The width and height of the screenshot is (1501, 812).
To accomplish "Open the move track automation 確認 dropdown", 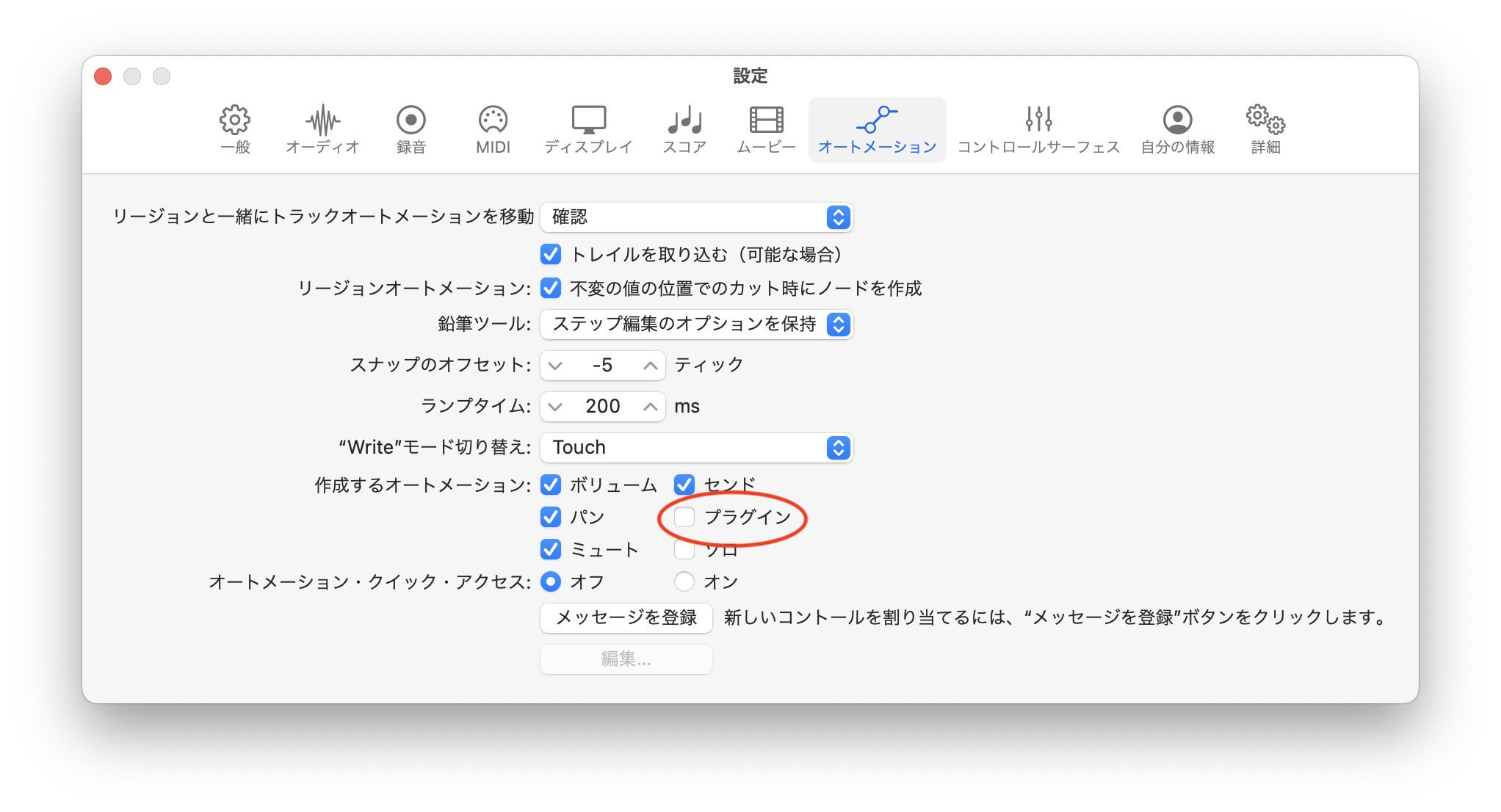I will tap(696, 217).
